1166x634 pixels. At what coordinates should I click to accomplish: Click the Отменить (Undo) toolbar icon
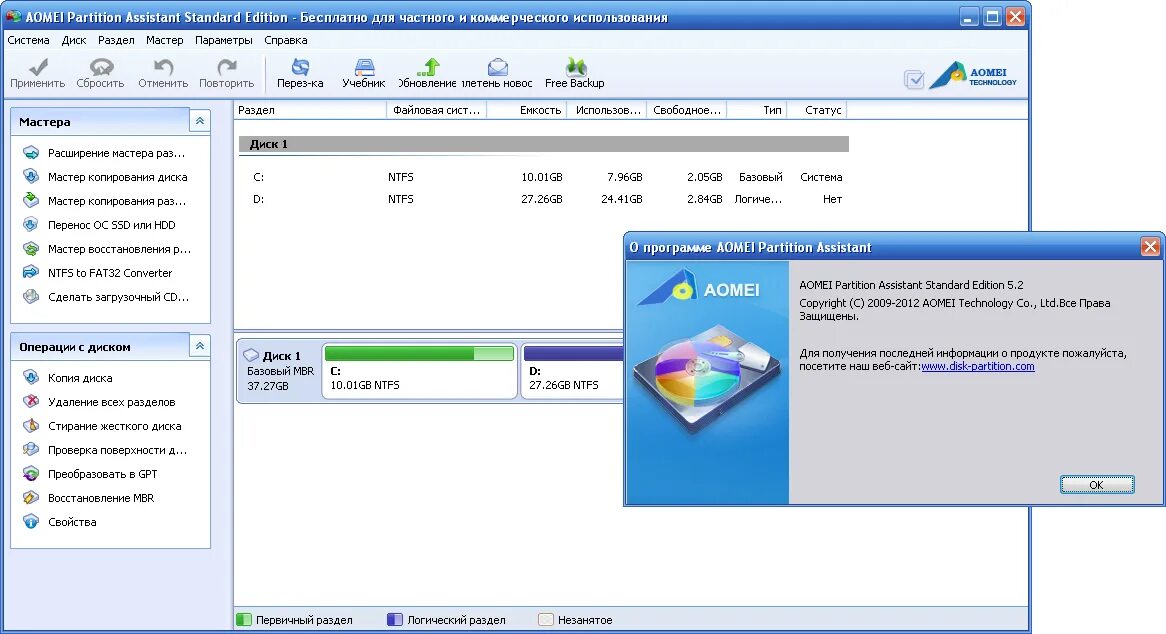click(x=163, y=68)
